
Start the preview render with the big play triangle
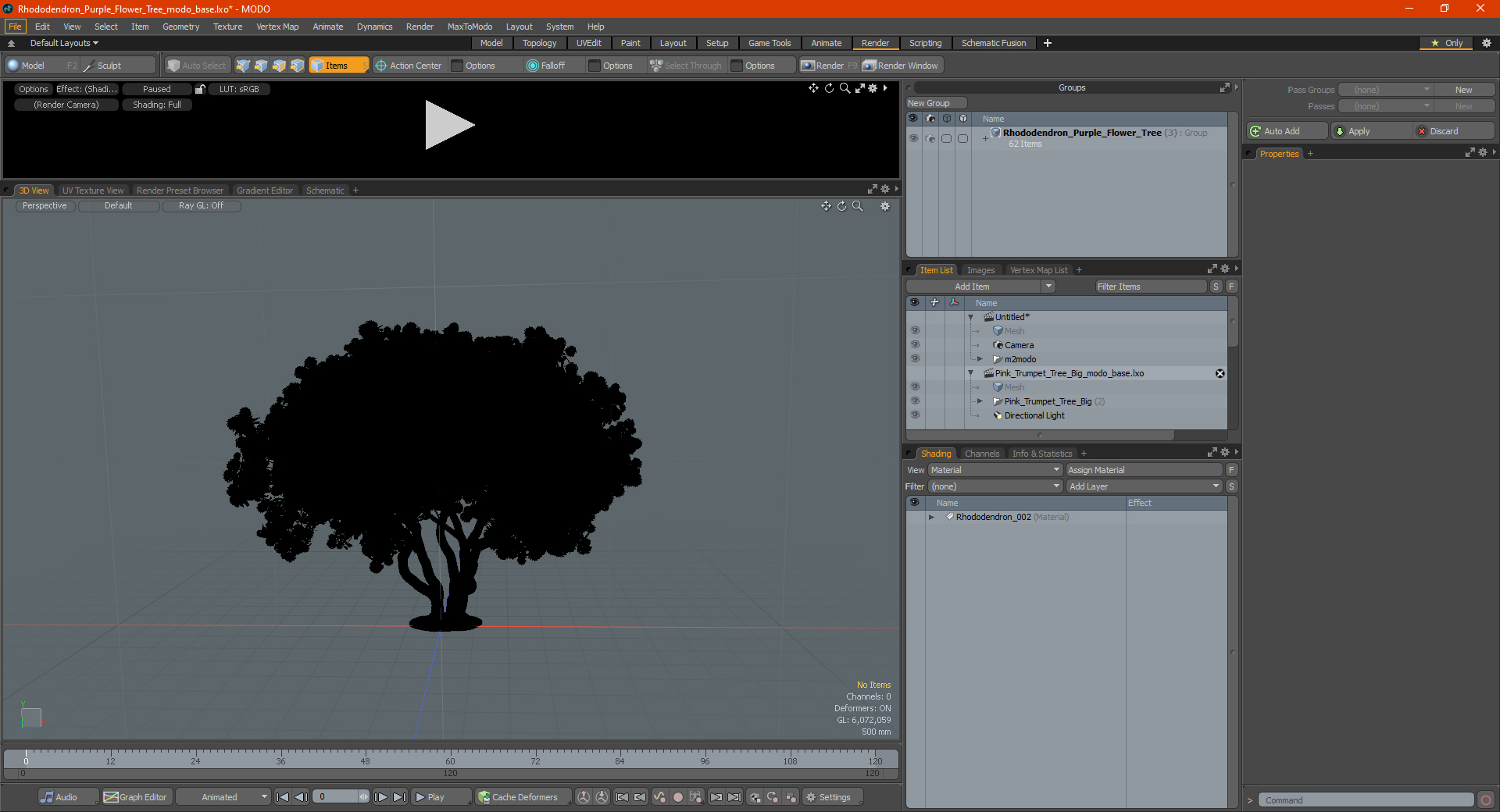tap(448, 125)
